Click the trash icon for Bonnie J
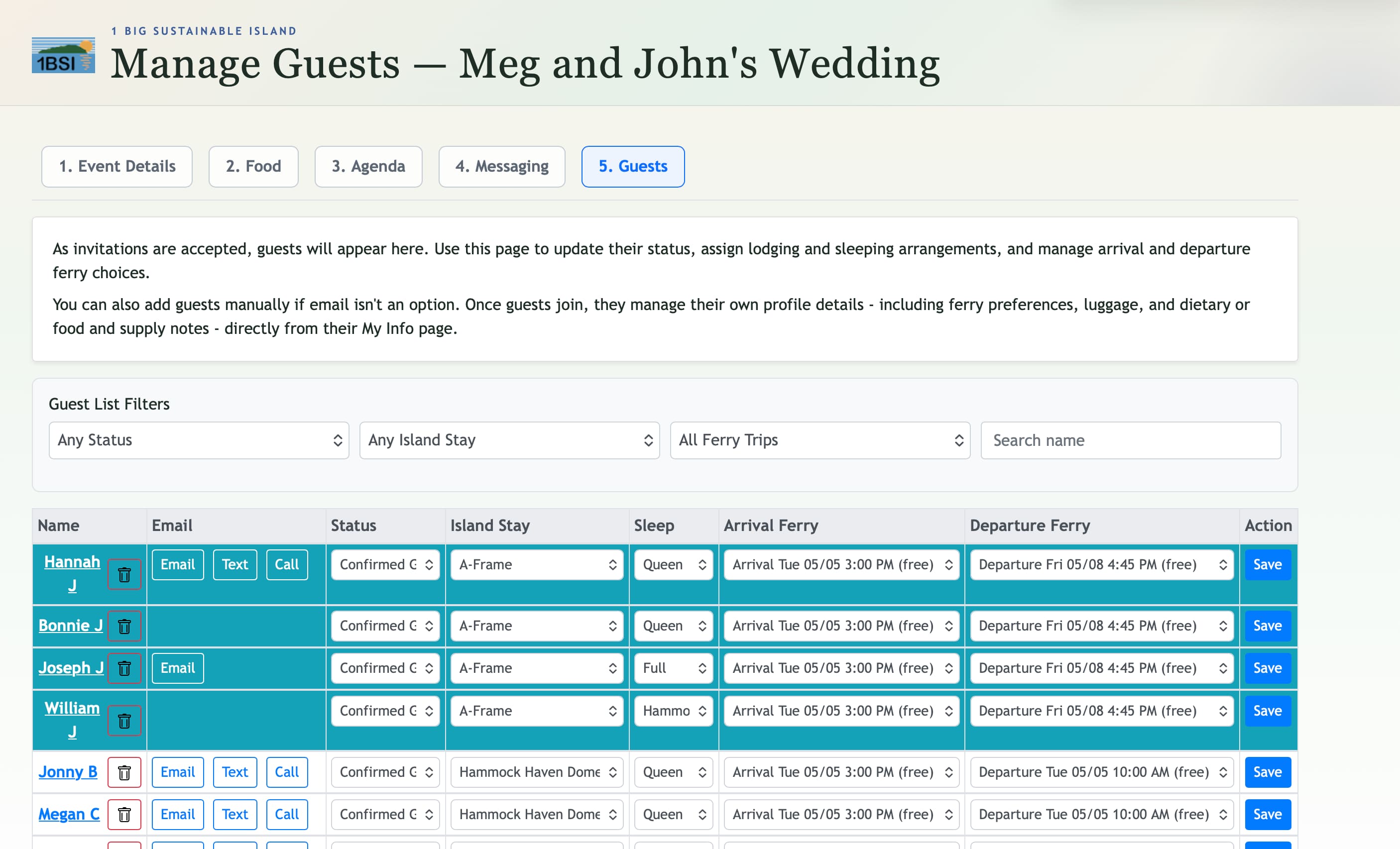This screenshot has height=849, width=1400. point(124,625)
